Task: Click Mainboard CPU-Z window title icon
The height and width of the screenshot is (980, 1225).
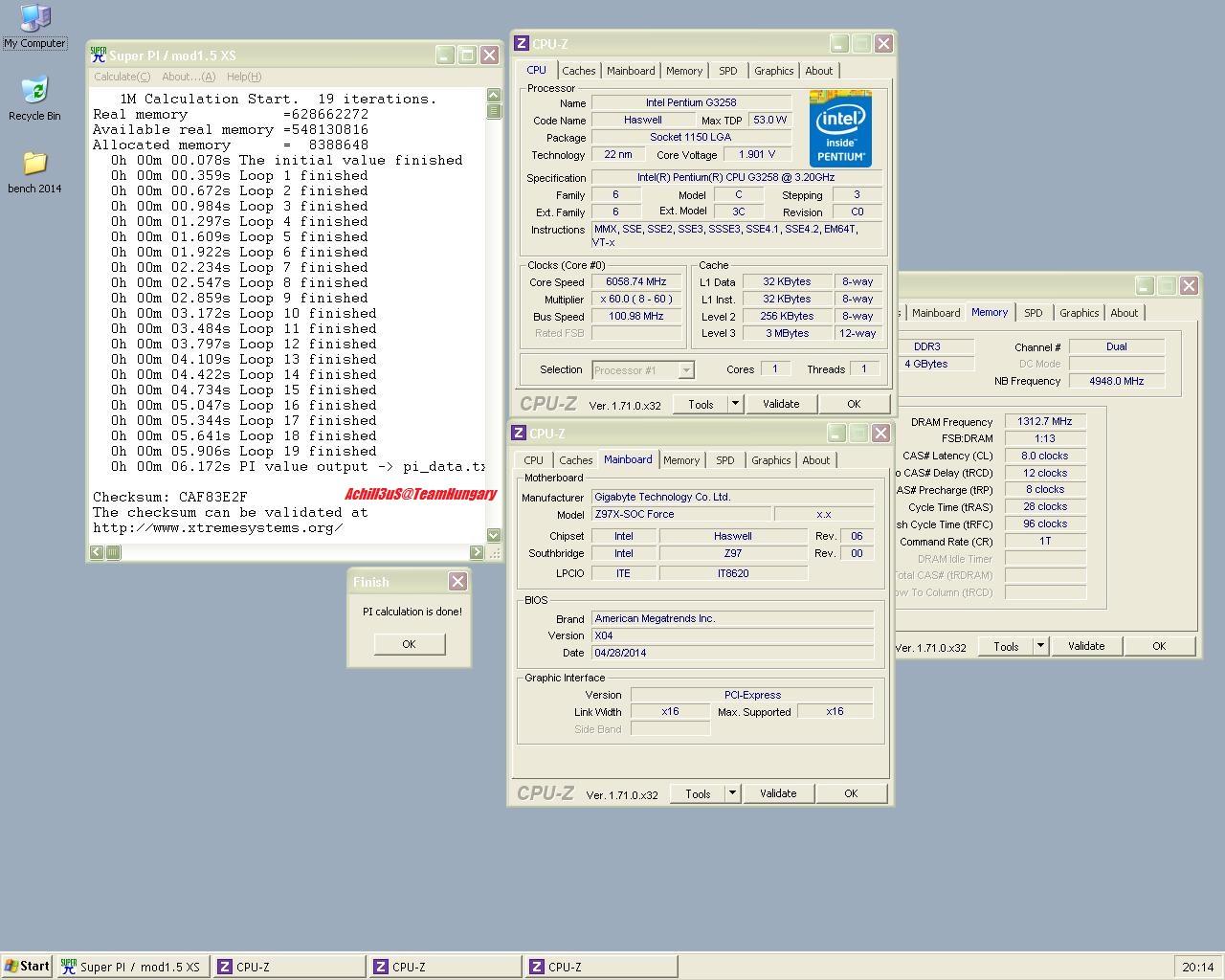Action: click(x=519, y=434)
